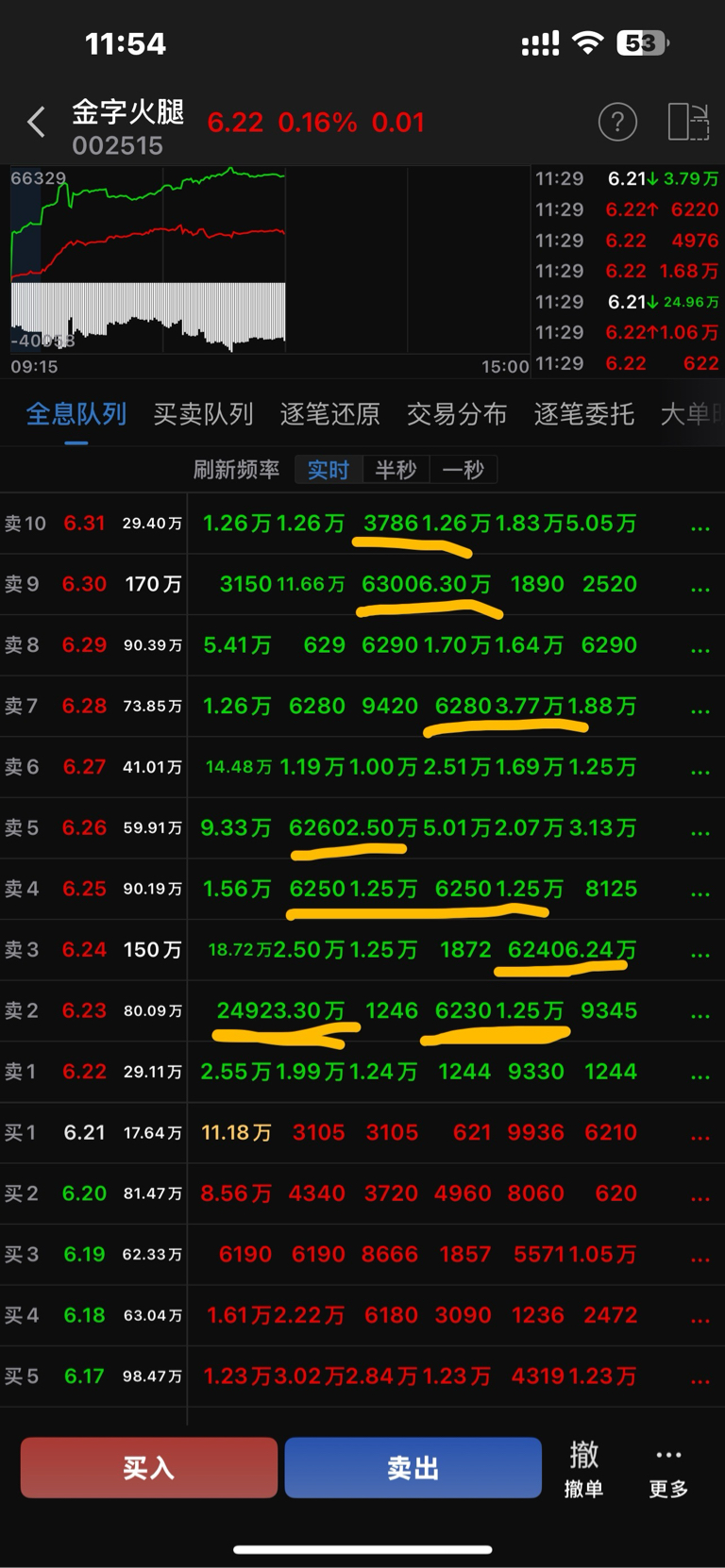Tap 卖3 volume 150万

pos(152,950)
